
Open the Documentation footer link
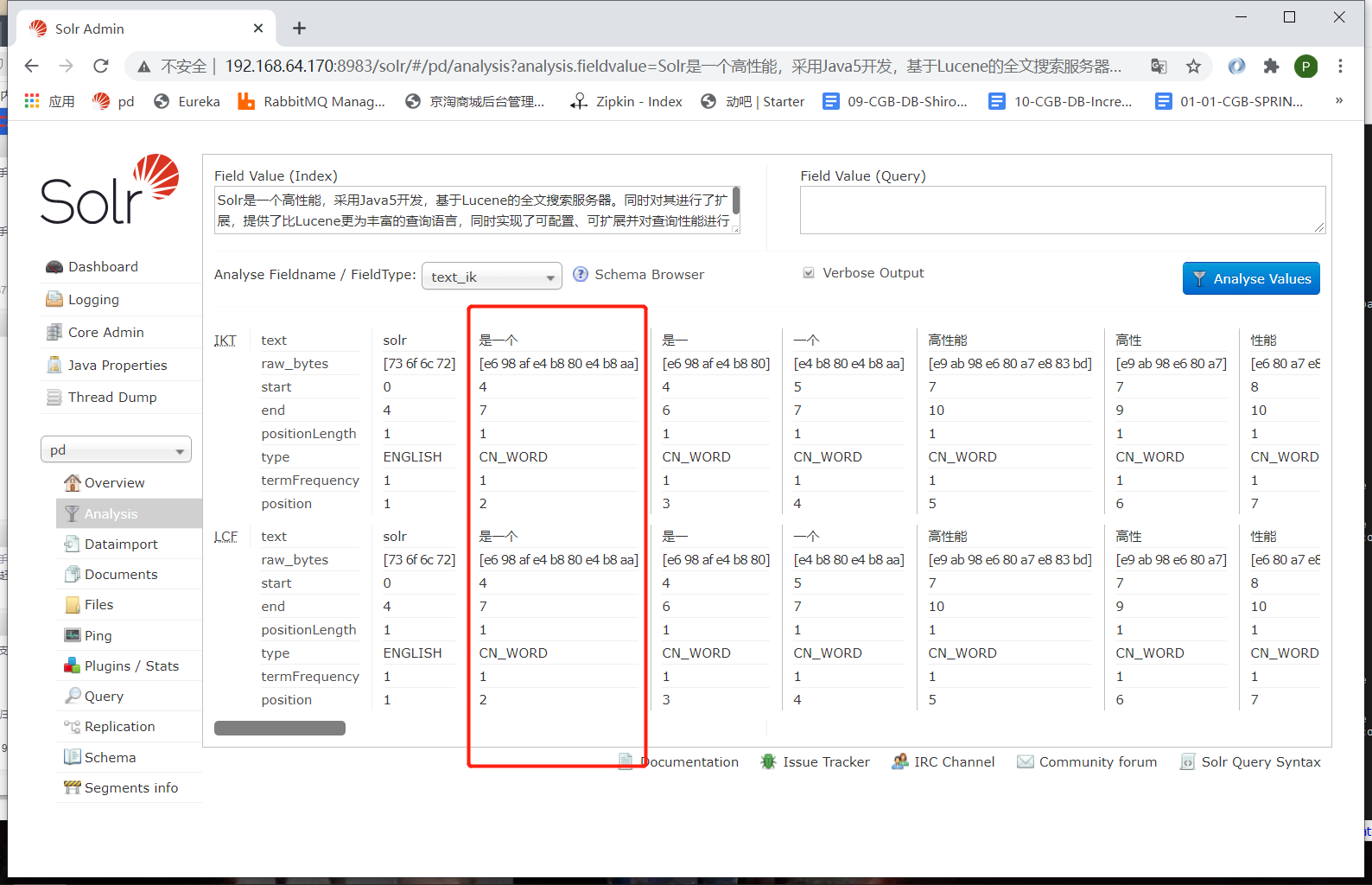click(689, 761)
